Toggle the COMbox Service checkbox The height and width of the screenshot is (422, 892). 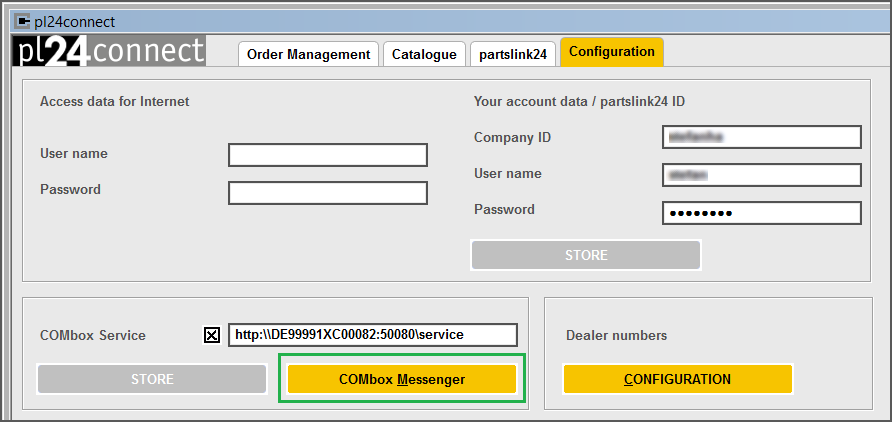212,336
